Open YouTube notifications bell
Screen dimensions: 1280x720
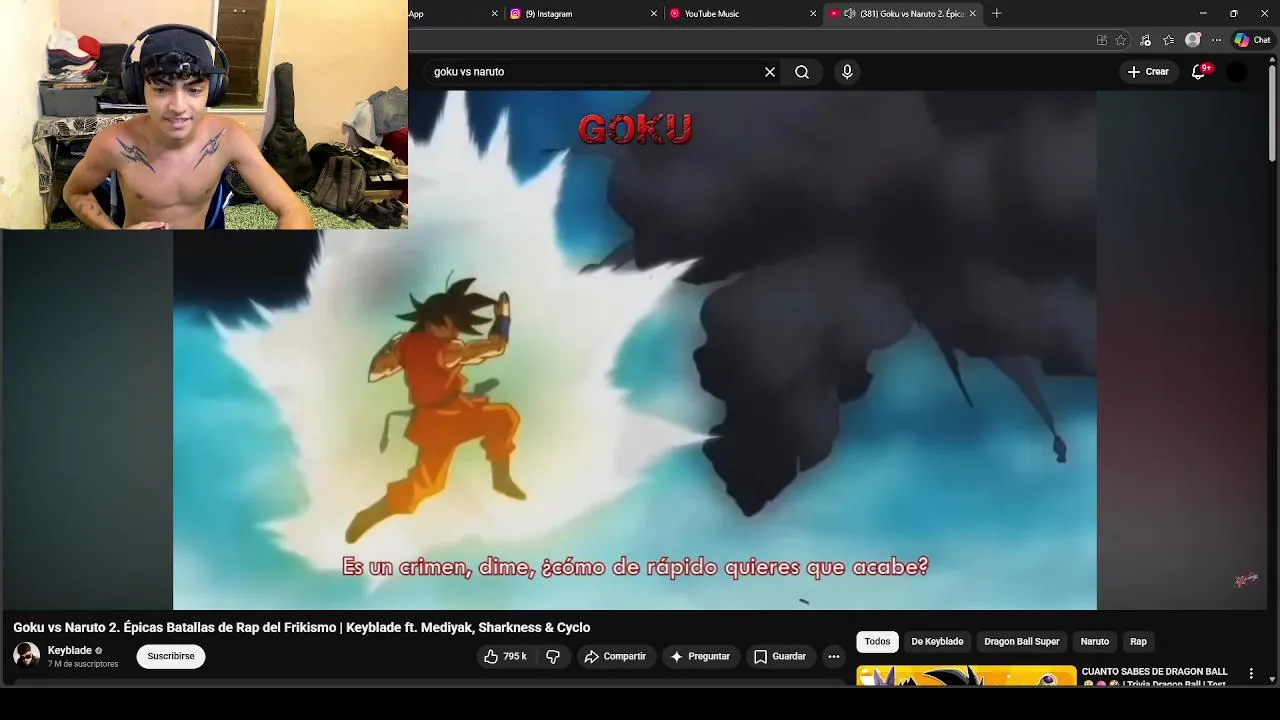[x=1199, y=72]
